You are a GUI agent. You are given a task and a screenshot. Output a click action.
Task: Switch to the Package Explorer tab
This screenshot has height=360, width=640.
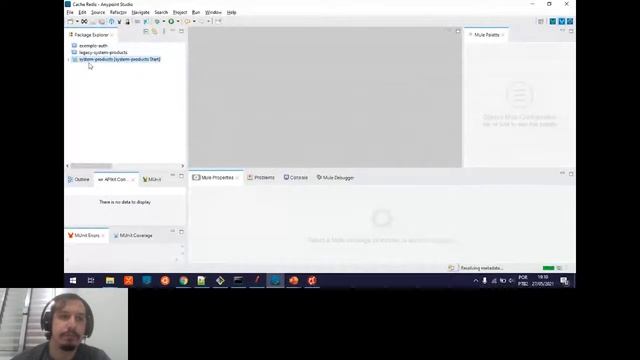click(x=91, y=35)
